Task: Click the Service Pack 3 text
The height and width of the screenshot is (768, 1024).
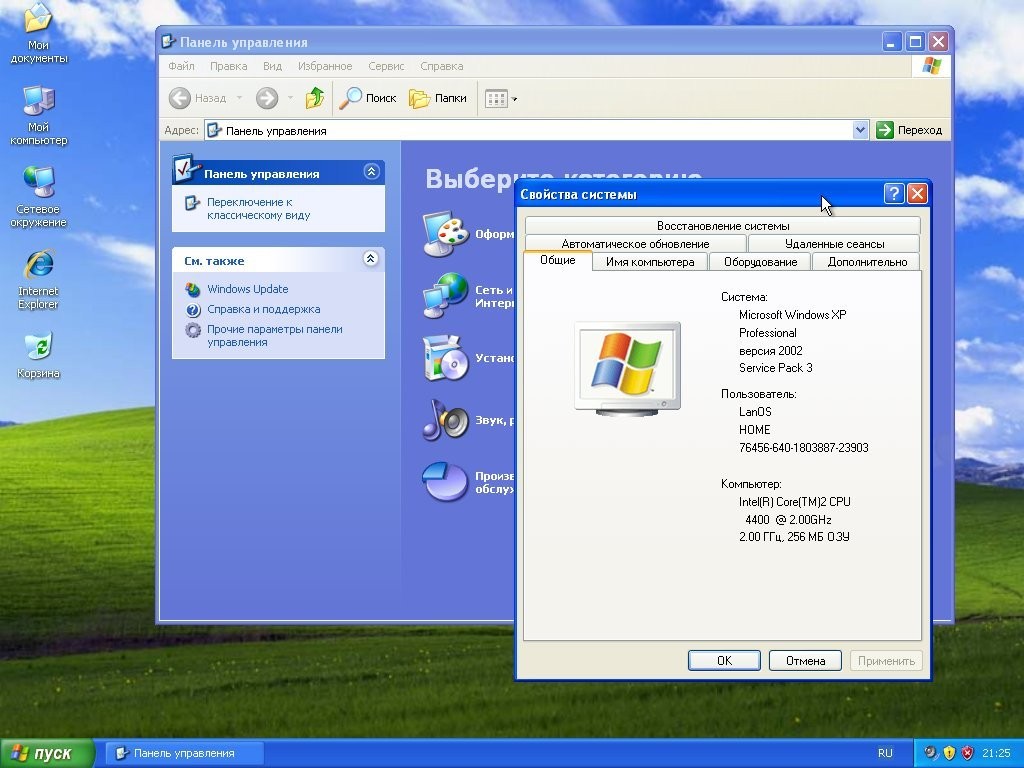Action: 776,368
